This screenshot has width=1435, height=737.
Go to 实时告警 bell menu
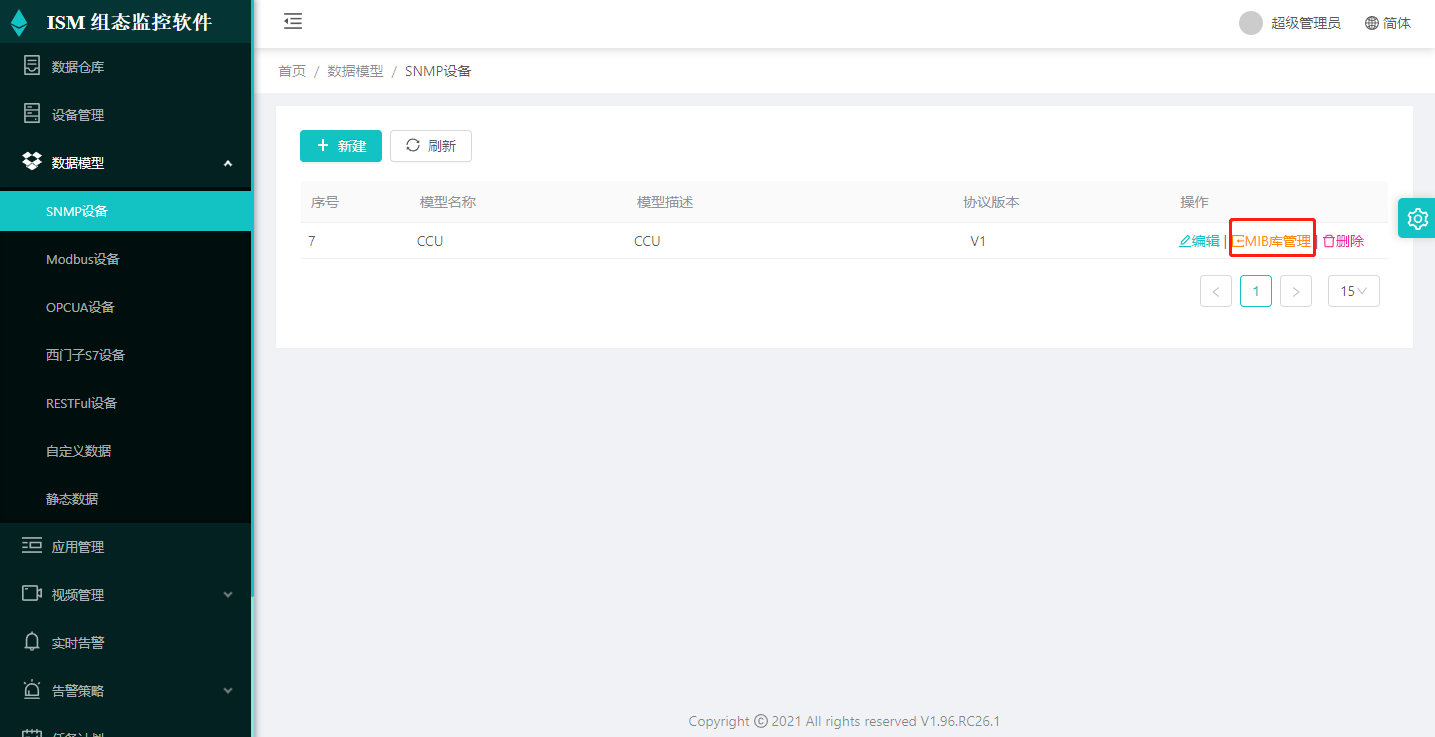(78, 643)
